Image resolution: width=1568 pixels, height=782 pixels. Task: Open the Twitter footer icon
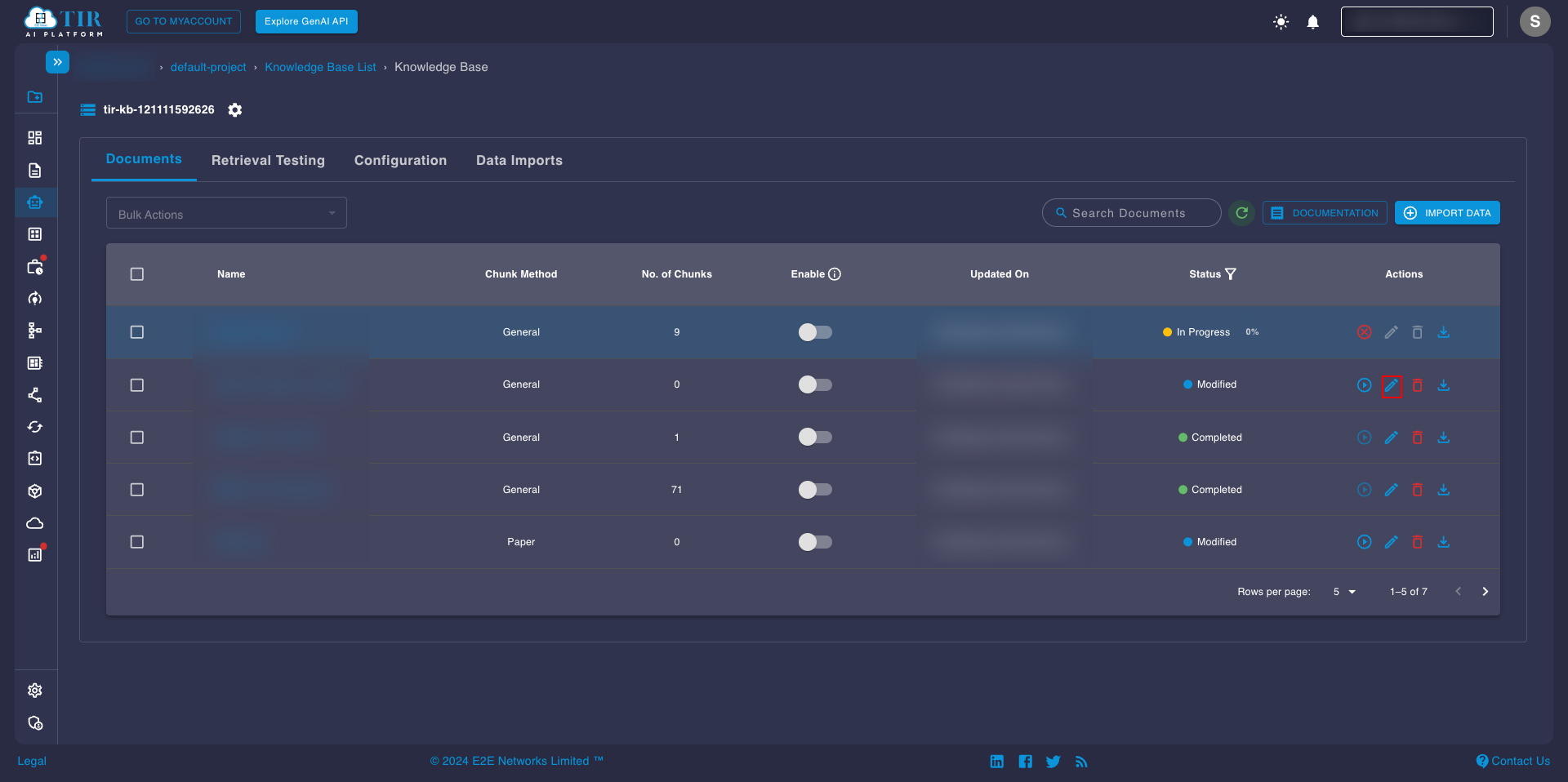pyautogui.click(x=1053, y=762)
